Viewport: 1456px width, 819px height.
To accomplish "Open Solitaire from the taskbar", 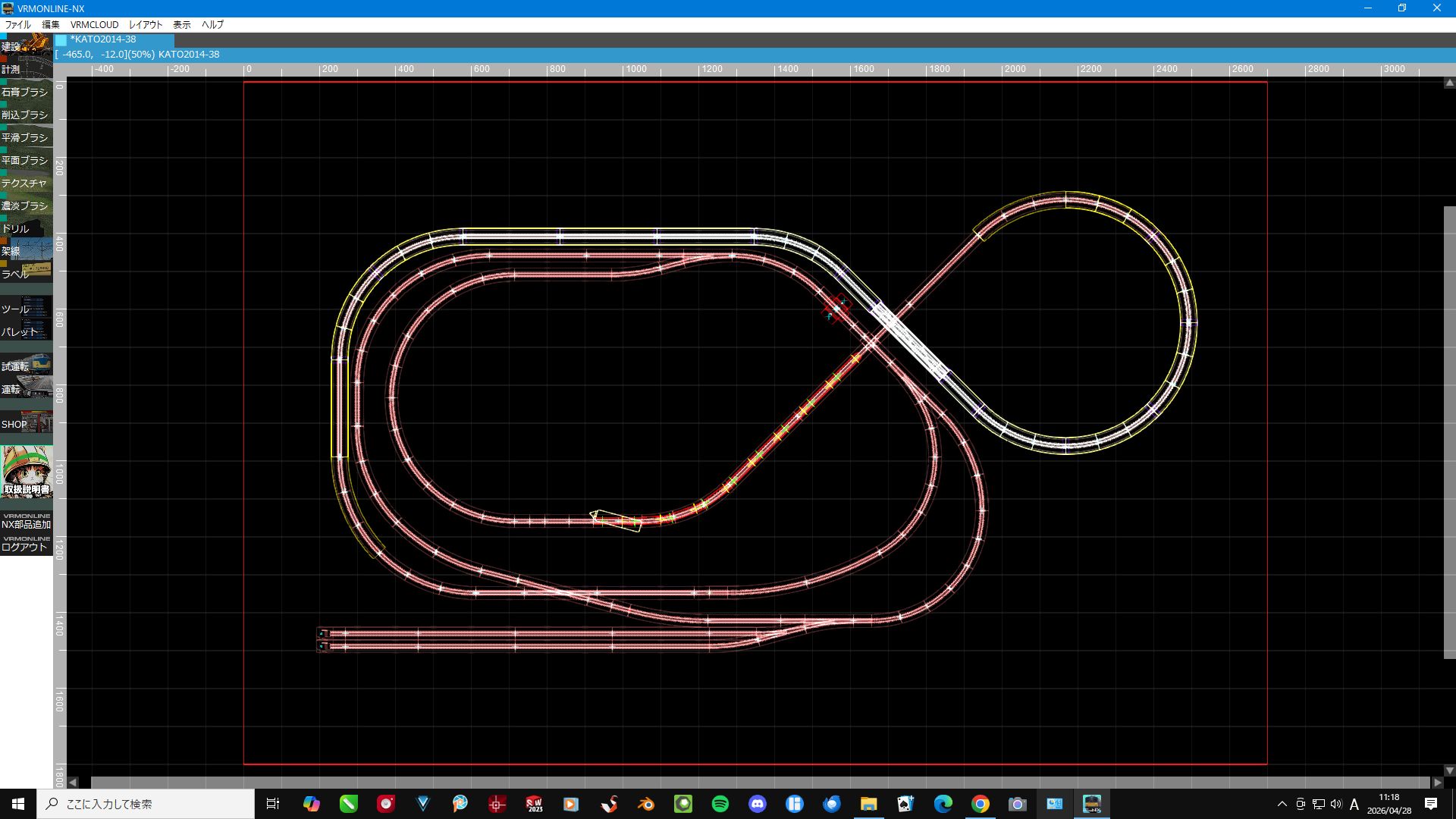I will (906, 804).
